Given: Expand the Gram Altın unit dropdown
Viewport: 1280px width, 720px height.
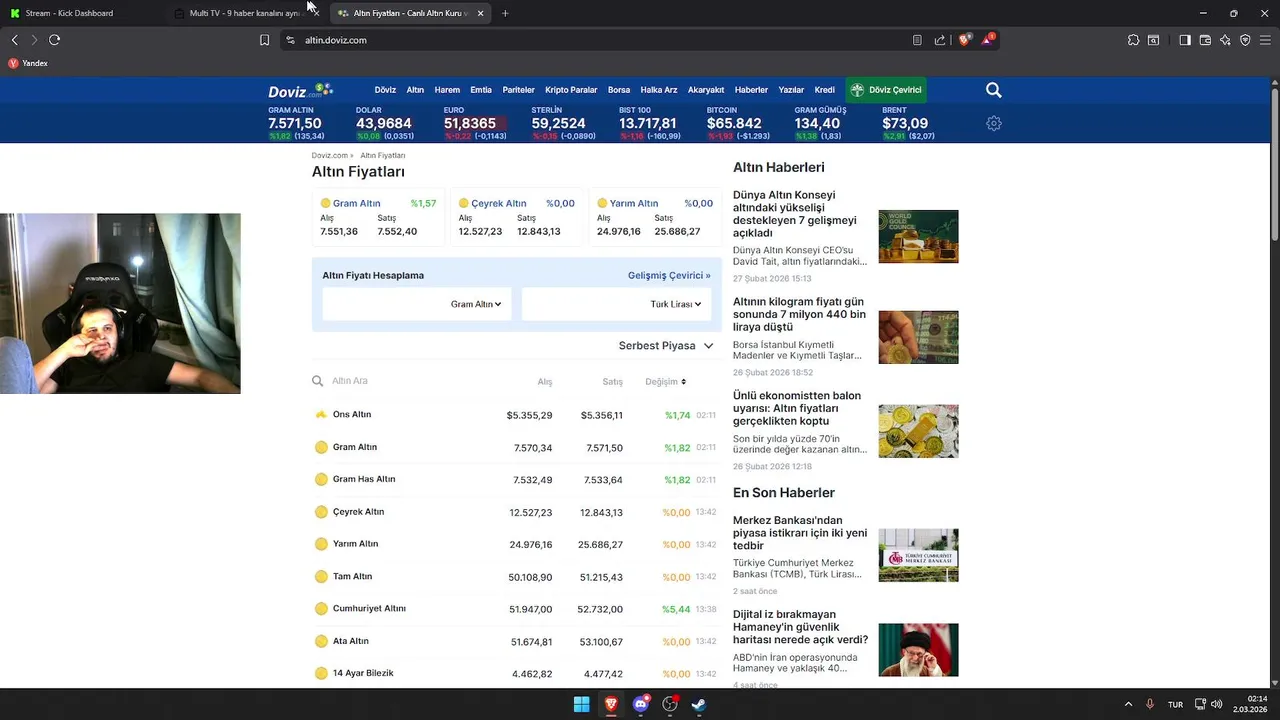Looking at the screenshot, I should [476, 304].
